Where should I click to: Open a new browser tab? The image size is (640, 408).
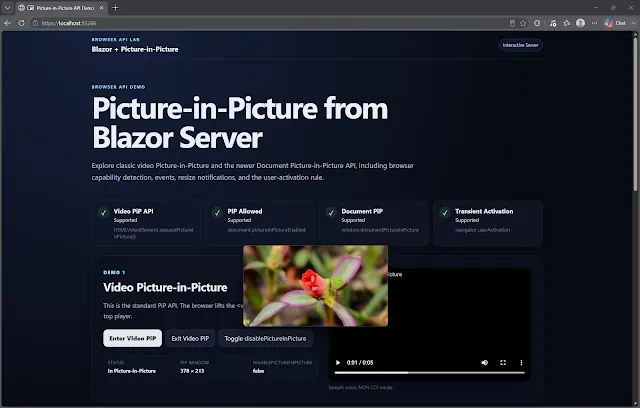point(116,8)
